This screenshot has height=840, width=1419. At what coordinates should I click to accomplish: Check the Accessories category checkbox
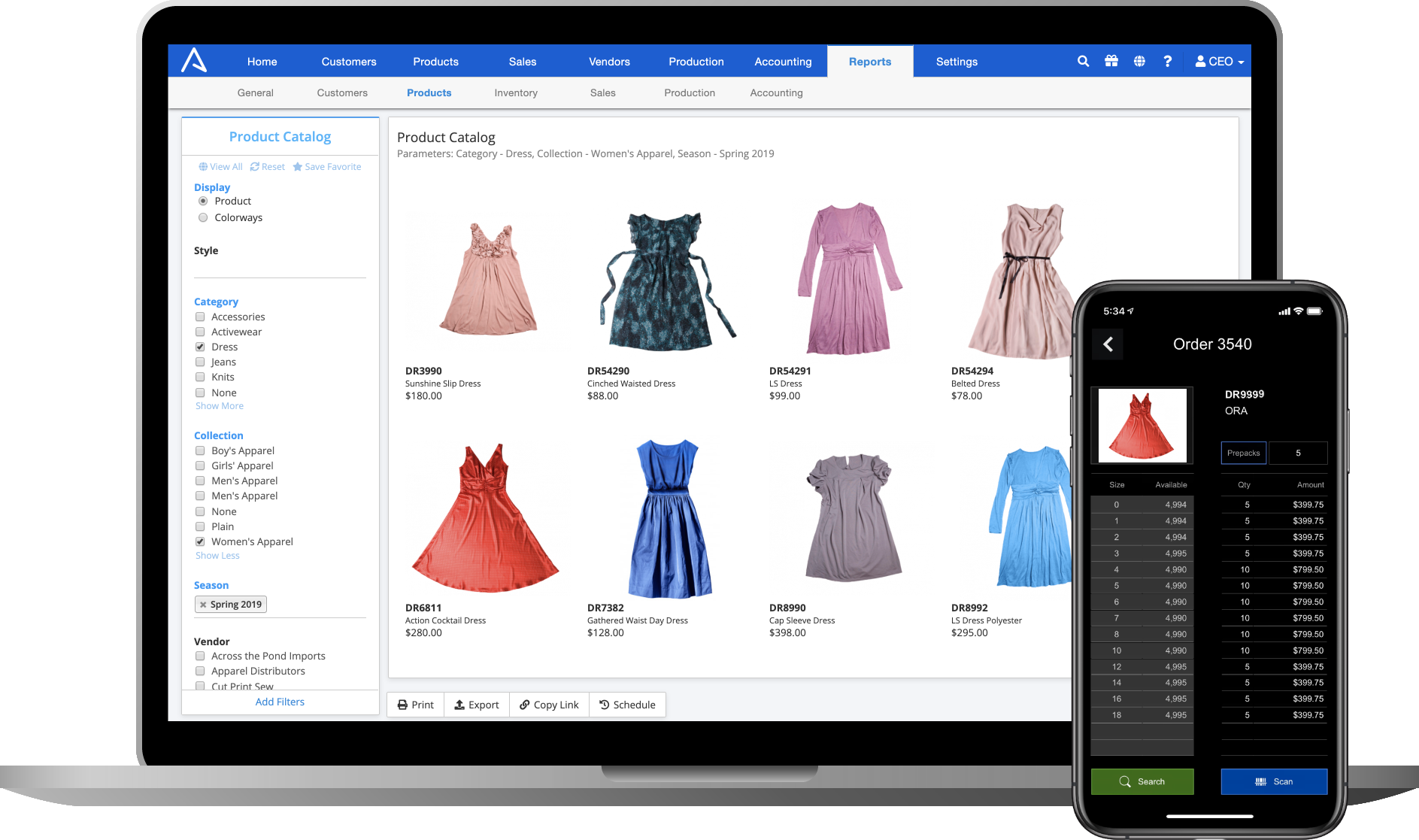click(200, 317)
